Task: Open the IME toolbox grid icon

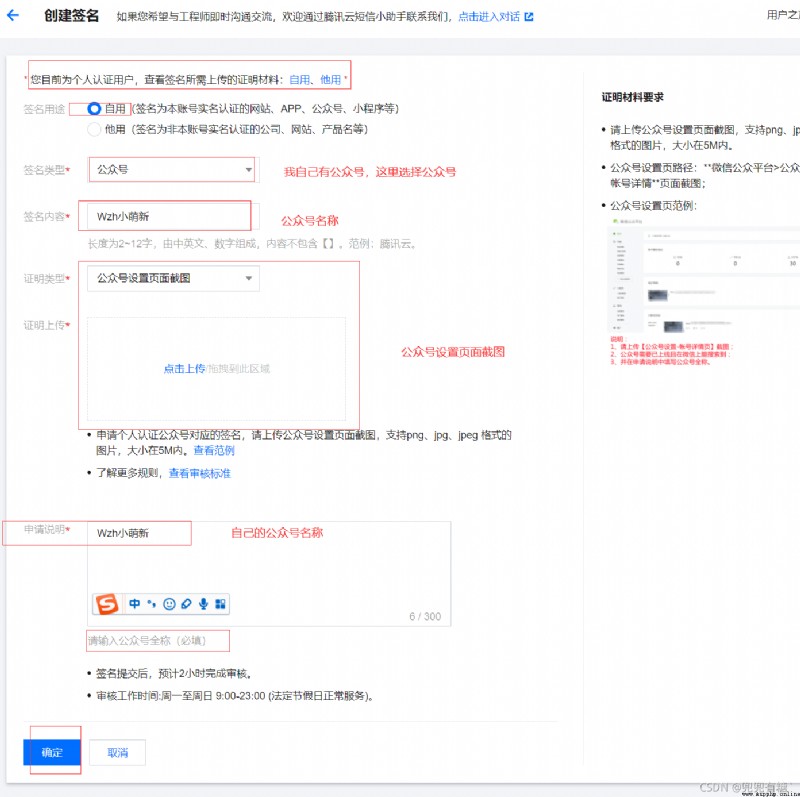Action: click(220, 604)
